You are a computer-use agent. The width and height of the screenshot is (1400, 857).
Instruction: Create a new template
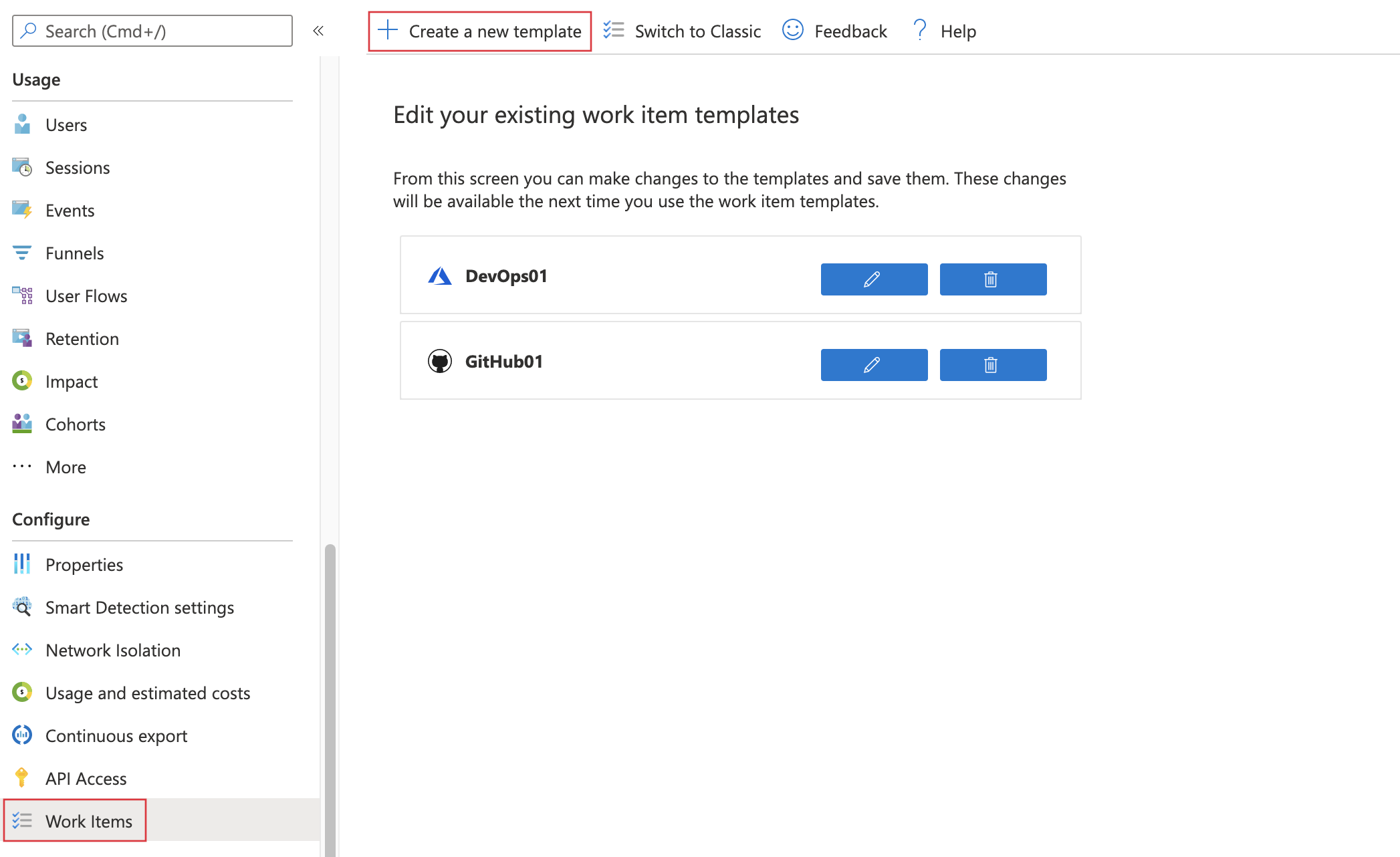(x=480, y=31)
